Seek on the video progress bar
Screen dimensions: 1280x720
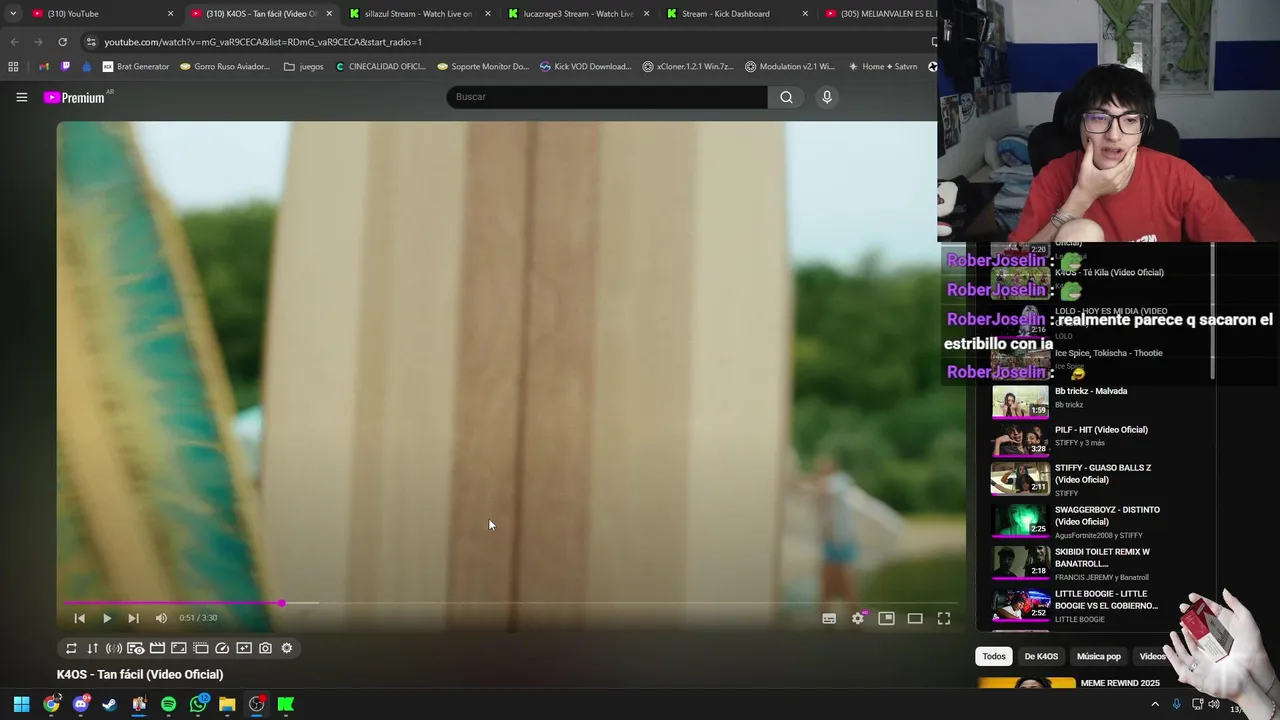pos(510,603)
